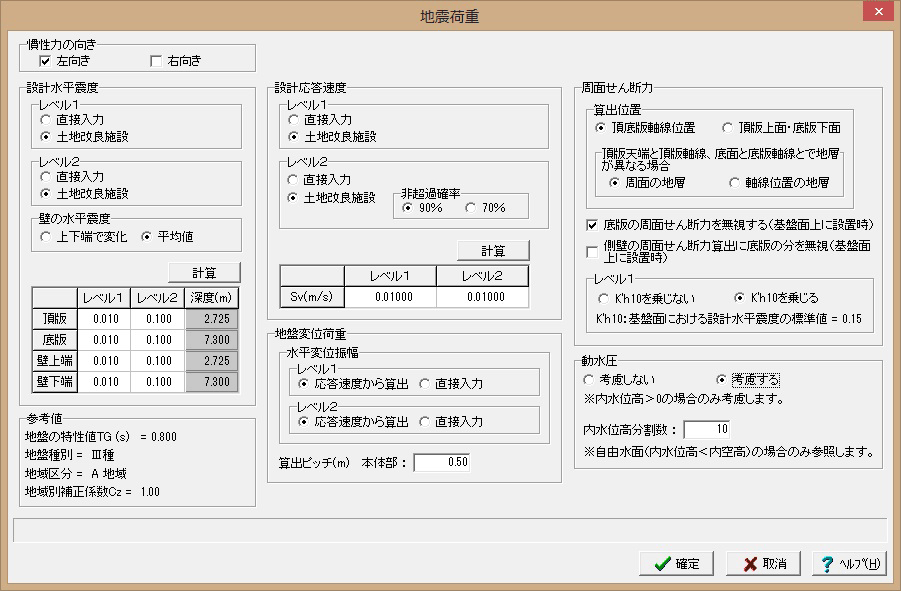Click 底版 レベル1 seismic coefficient cell
901x591 pixels.
point(104,340)
